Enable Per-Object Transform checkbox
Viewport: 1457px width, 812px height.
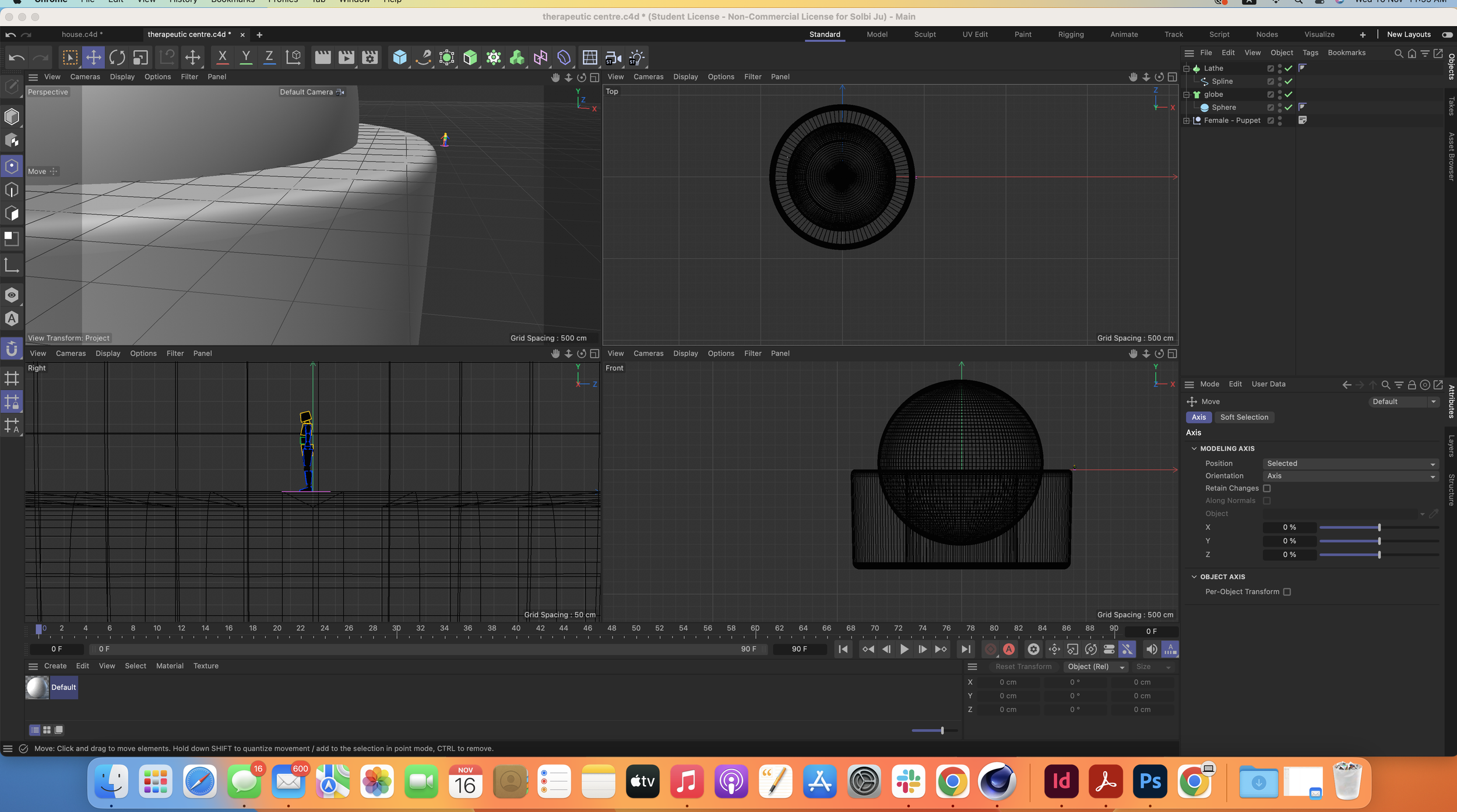(1287, 592)
